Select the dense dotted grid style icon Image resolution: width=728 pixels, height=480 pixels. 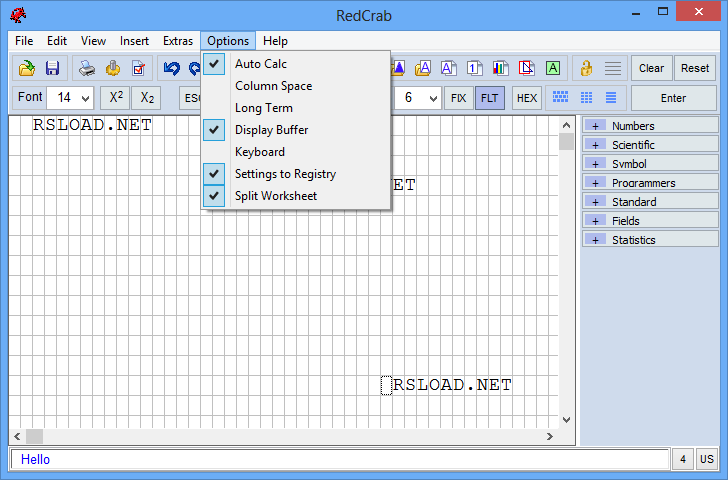click(x=560, y=97)
